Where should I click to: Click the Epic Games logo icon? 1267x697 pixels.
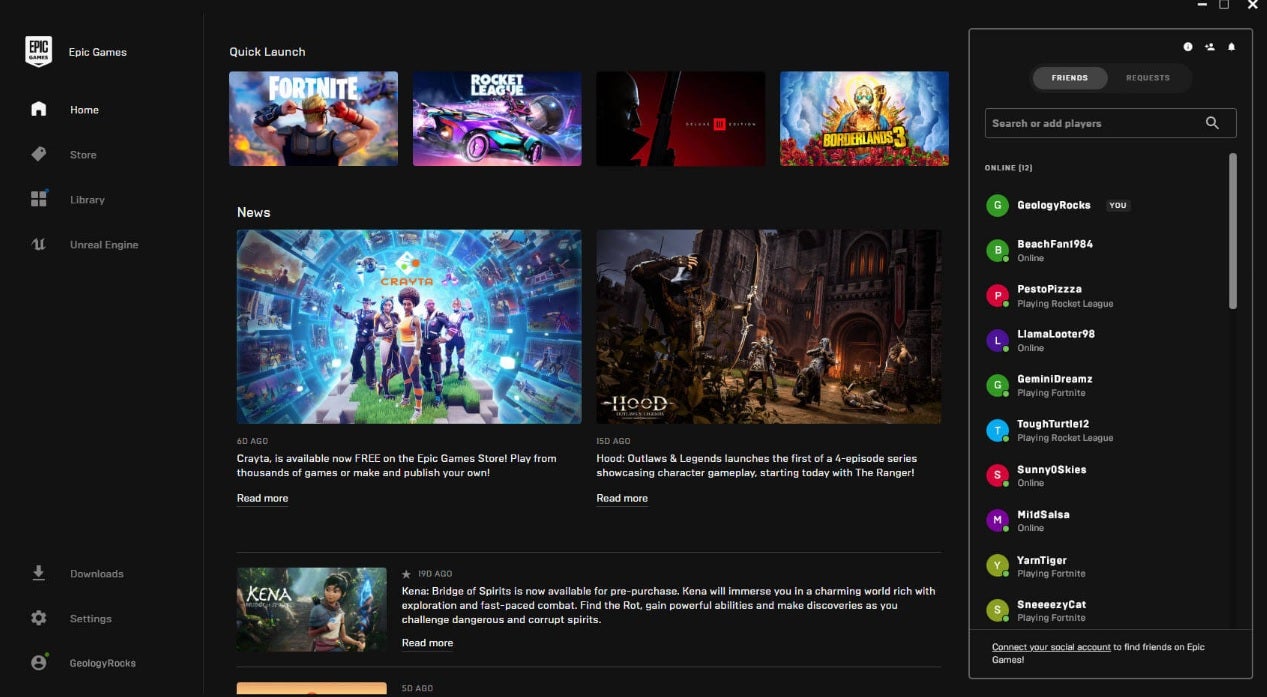coord(39,51)
